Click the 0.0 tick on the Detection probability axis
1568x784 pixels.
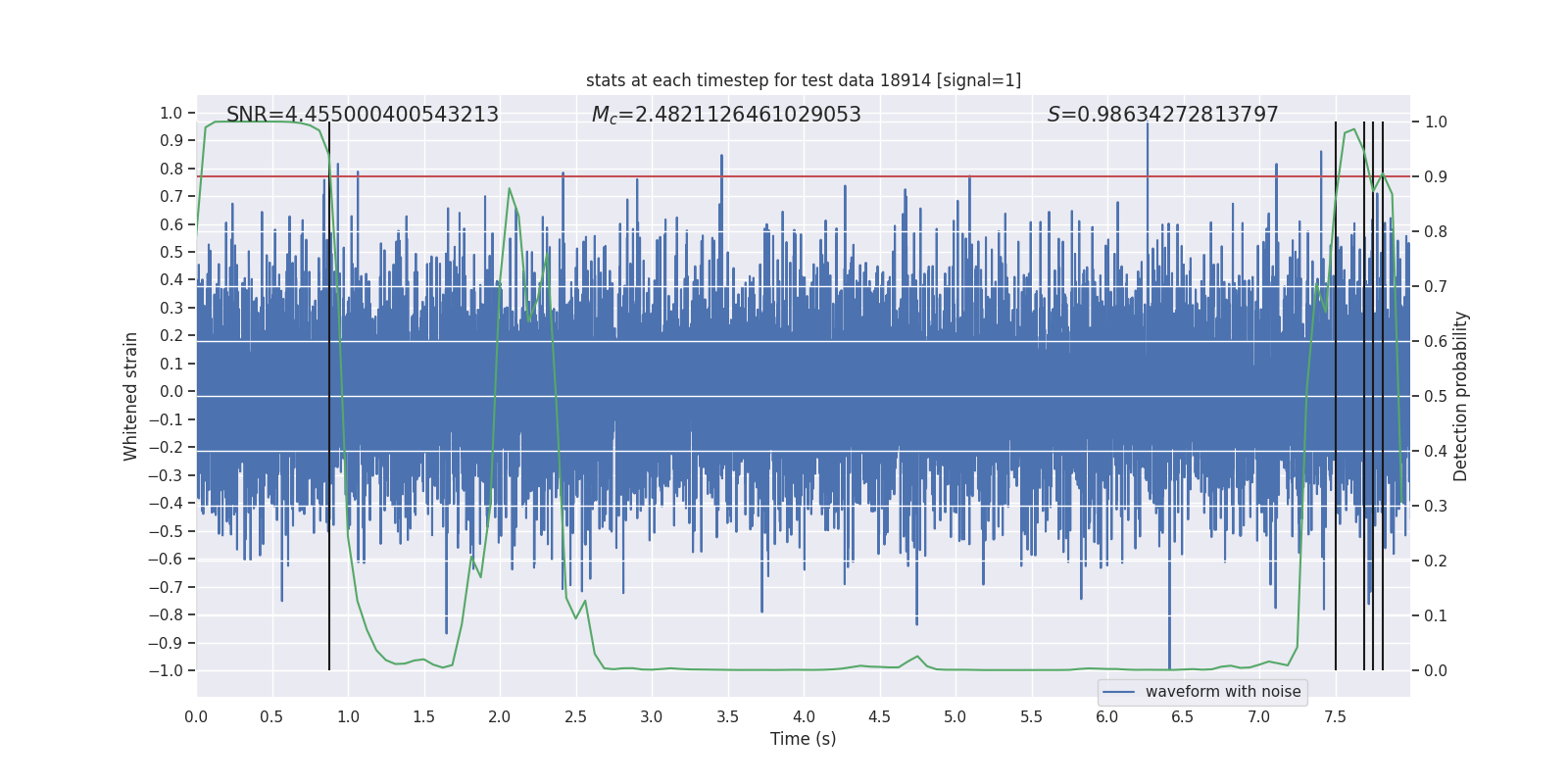[x=1436, y=670]
